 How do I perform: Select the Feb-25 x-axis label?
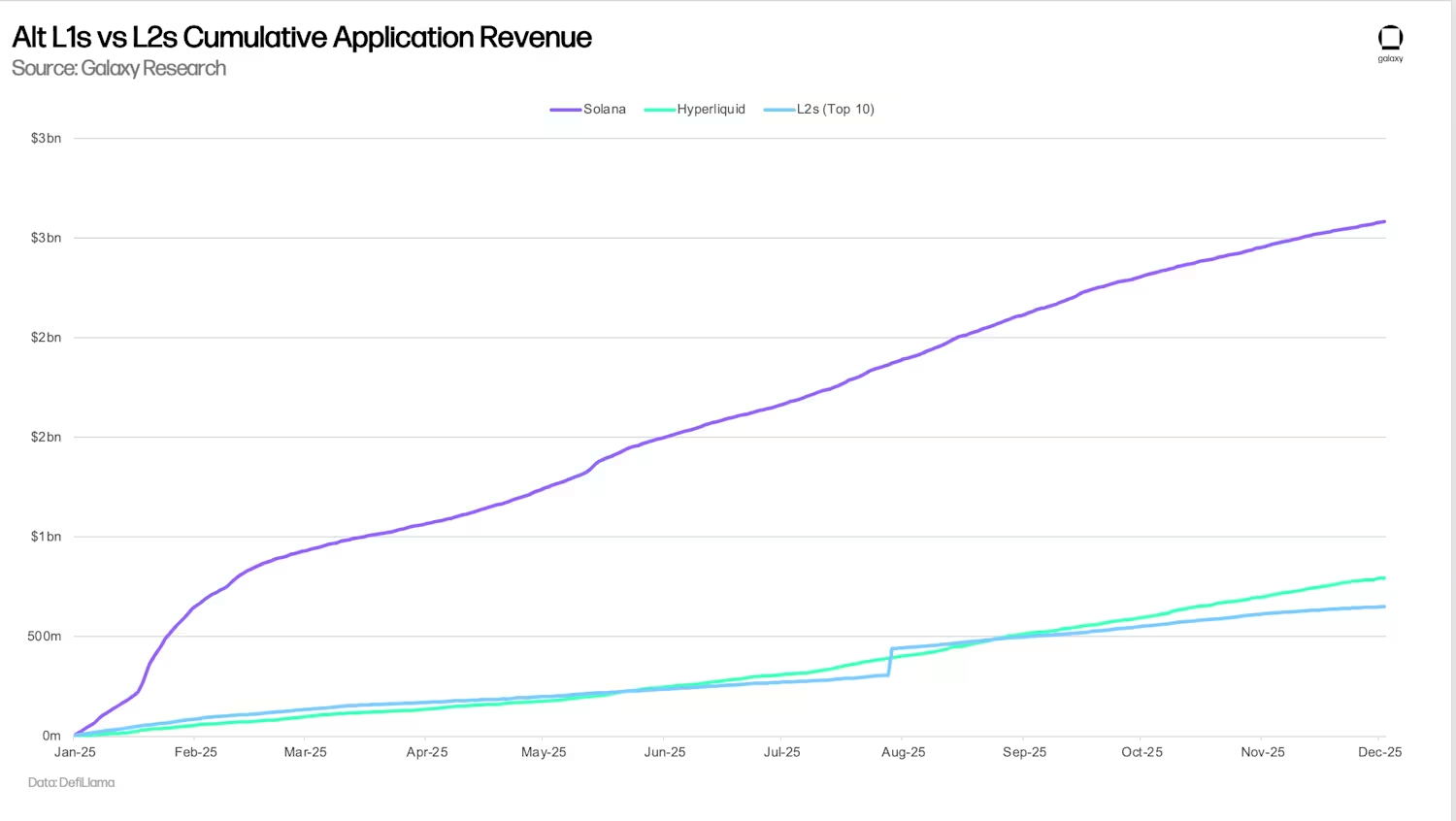[x=195, y=752]
